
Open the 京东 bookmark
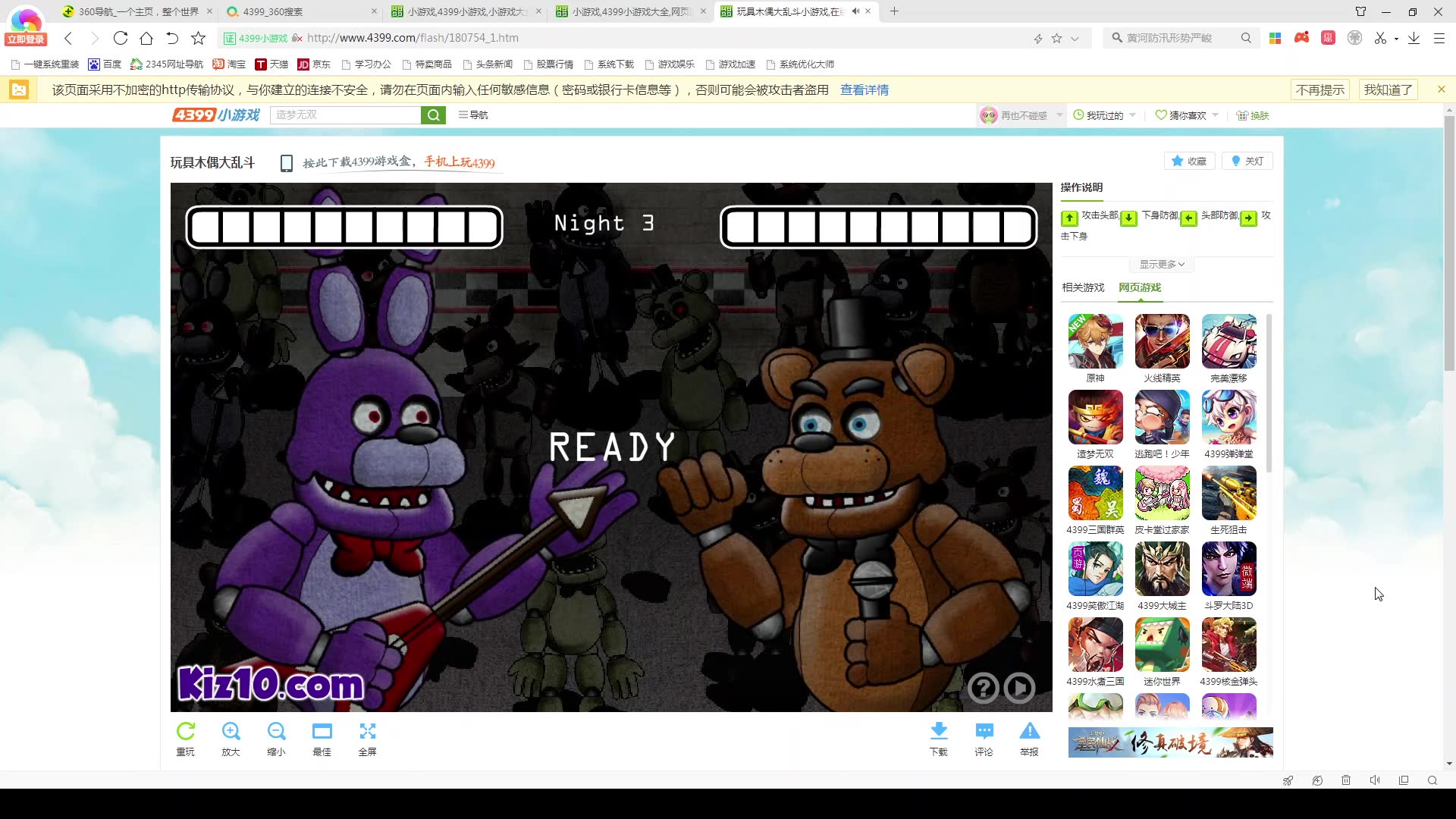coord(314,64)
